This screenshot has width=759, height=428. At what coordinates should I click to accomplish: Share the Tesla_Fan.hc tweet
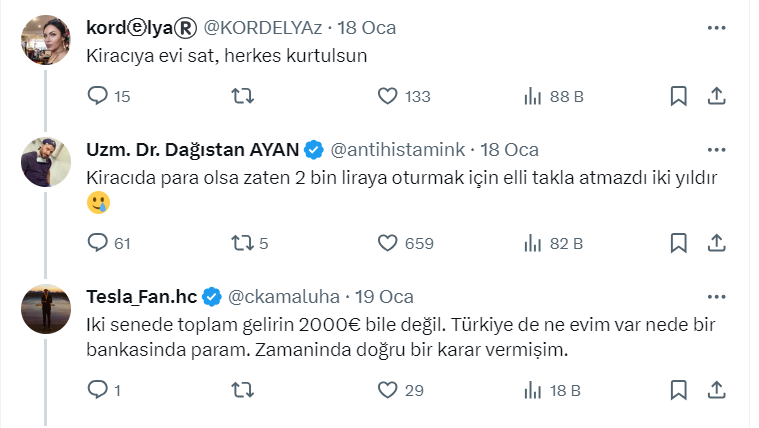(x=716, y=389)
